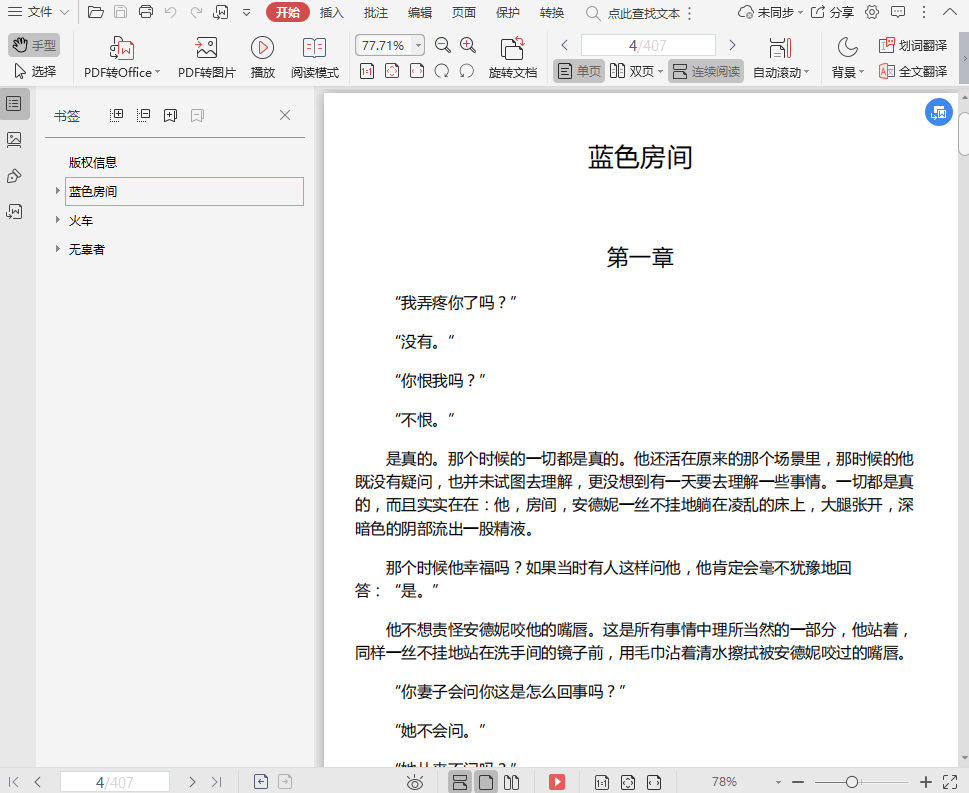Switch to the 插入 tab

point(331,13)
